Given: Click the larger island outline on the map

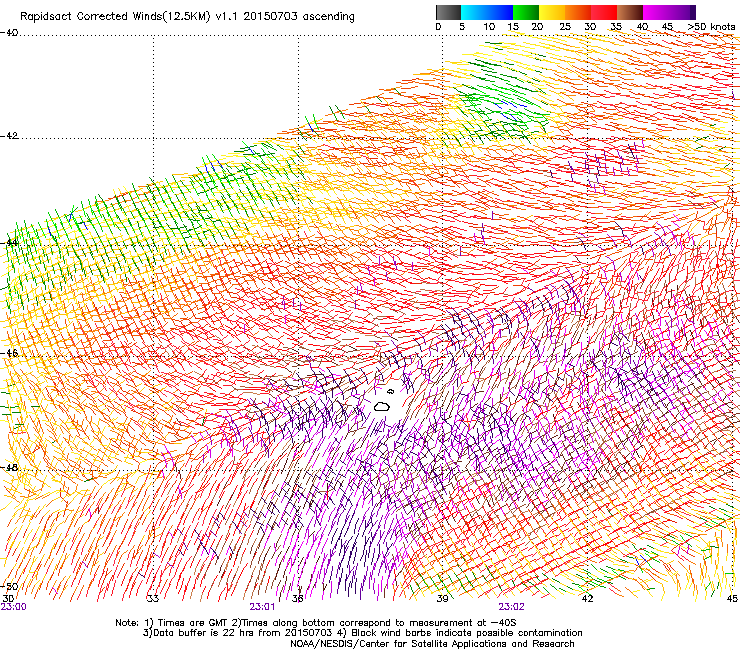Looking at the screenshot, I should 382,406.
